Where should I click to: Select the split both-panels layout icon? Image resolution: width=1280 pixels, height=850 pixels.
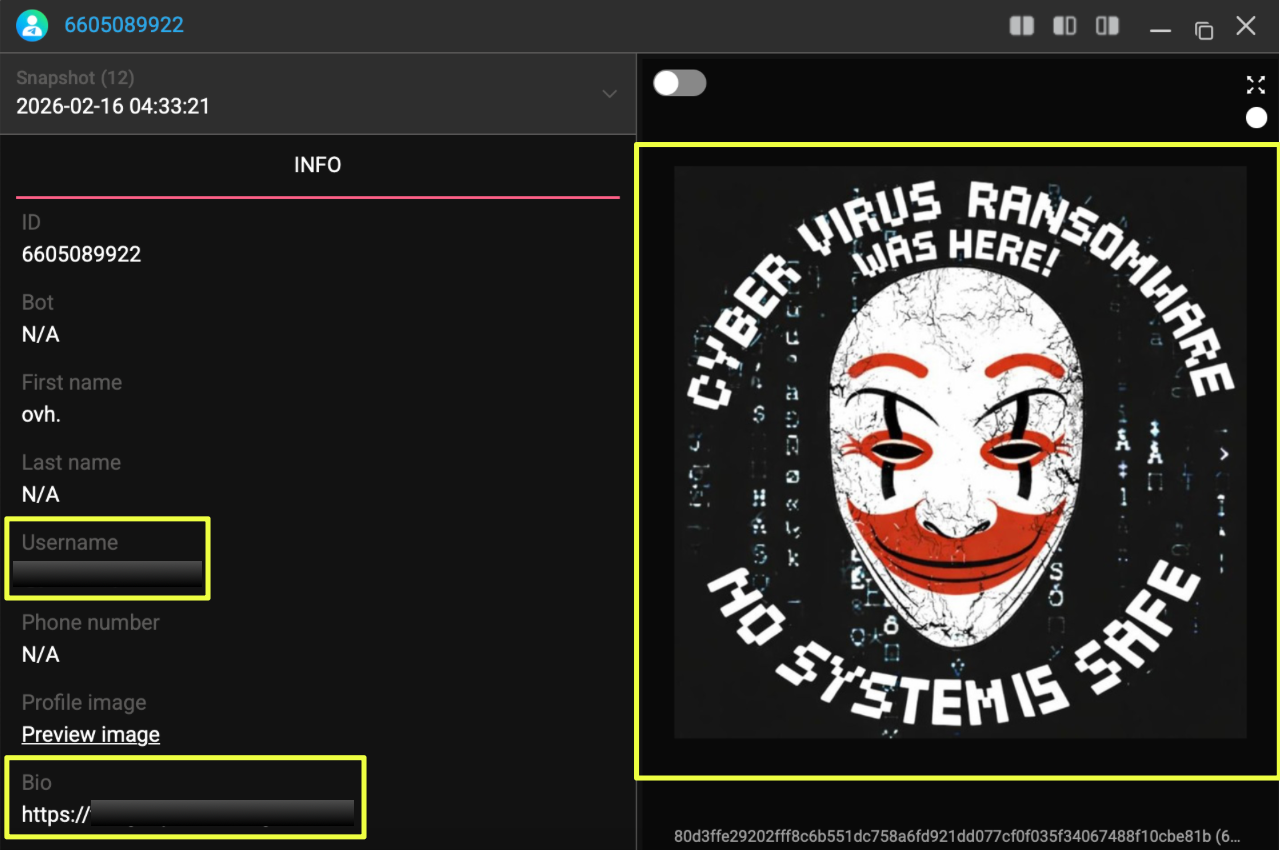pyautogui.click(x=1021, y=26)
